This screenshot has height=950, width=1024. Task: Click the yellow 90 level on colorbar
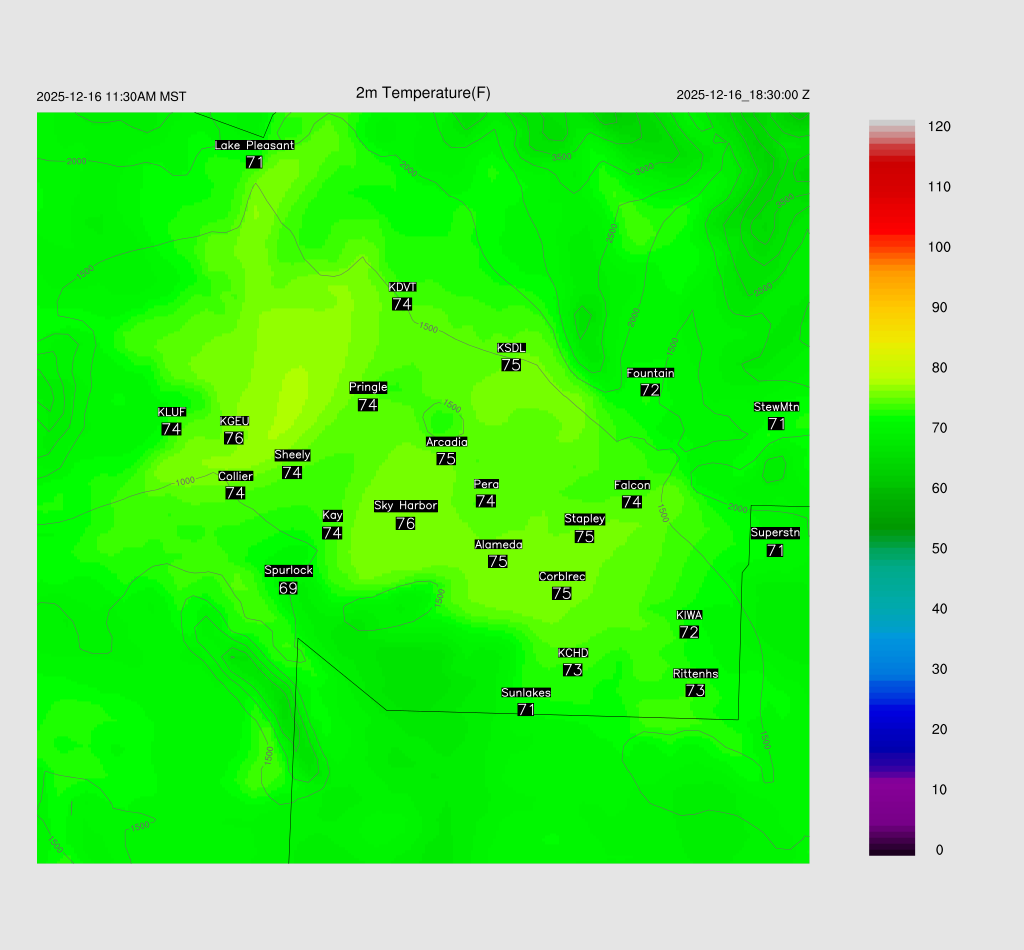[892, 308]
